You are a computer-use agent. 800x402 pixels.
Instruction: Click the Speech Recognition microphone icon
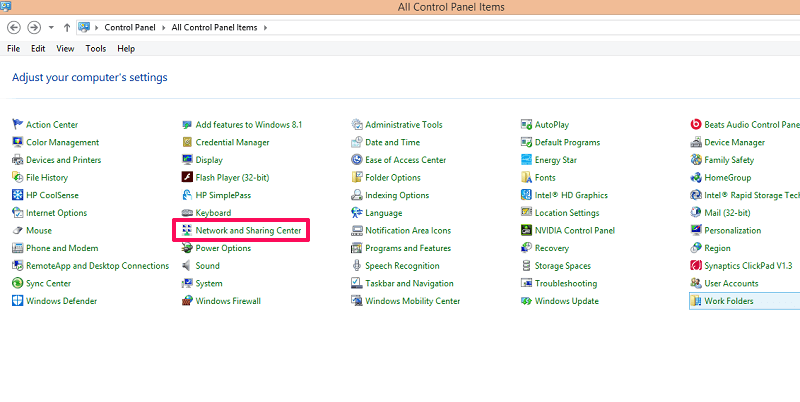coord(357,266)
